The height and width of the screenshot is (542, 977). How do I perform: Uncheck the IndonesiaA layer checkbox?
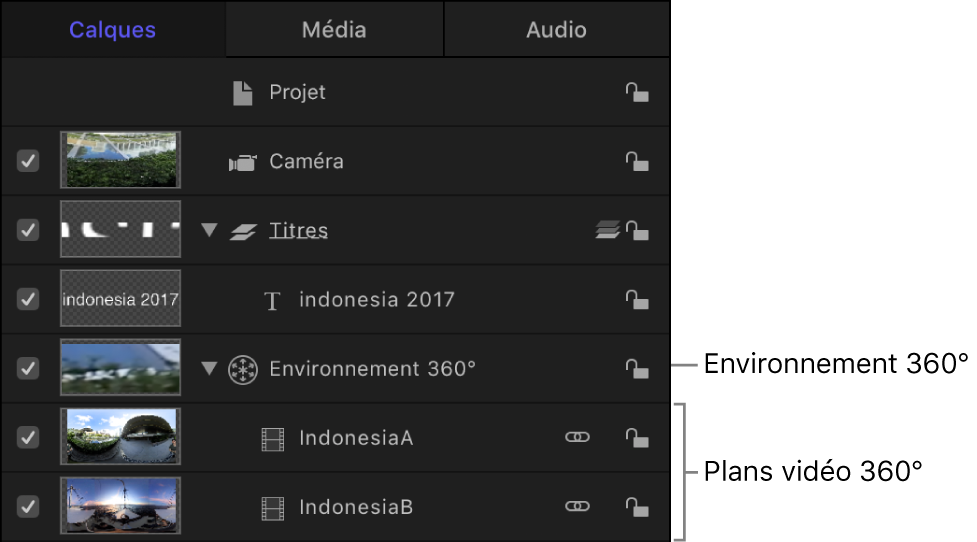pos(28,438)
